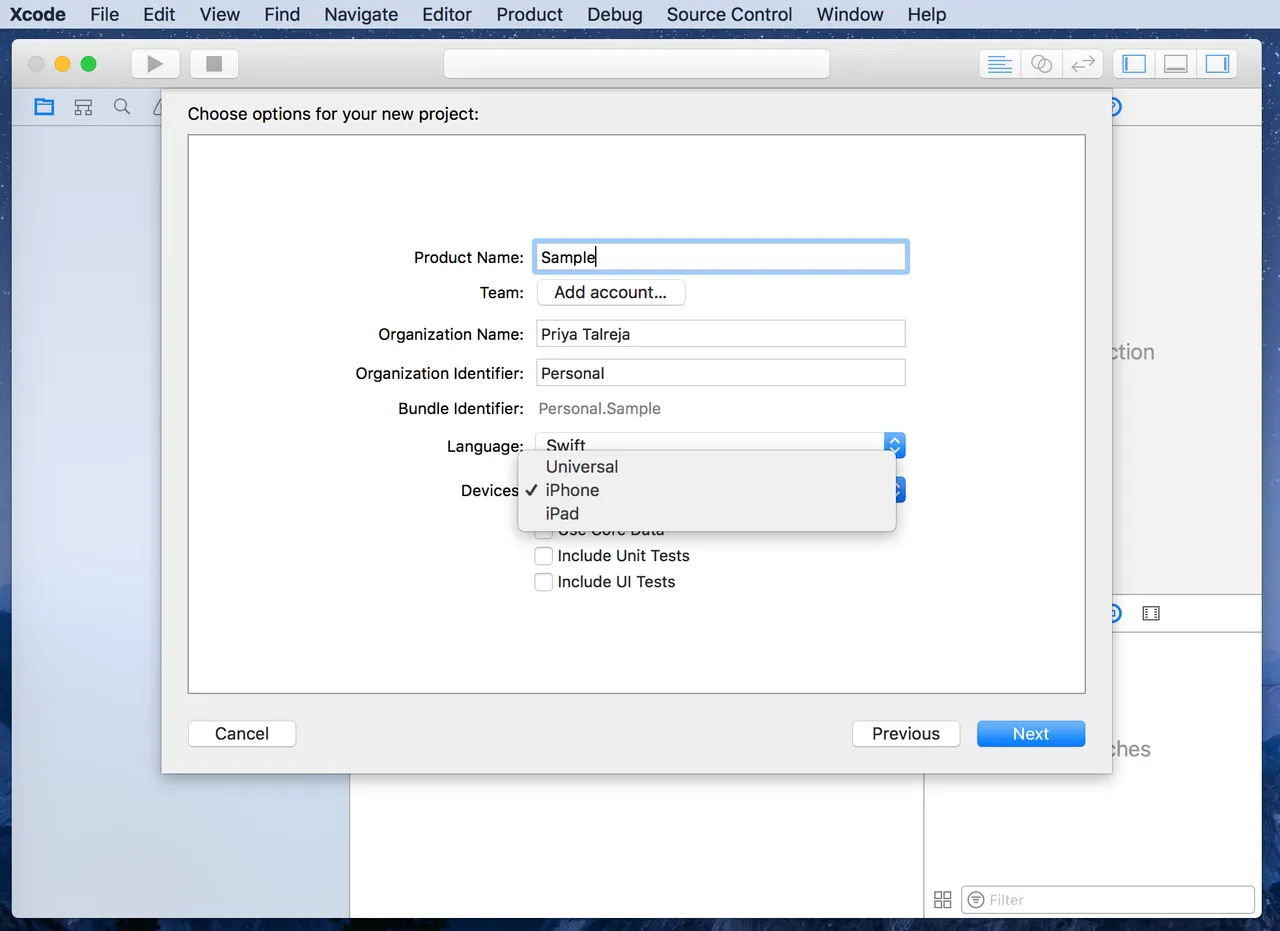Switch library to icon grid view
The width and height of the screenshot is (1280, 931).
[942, 900]
